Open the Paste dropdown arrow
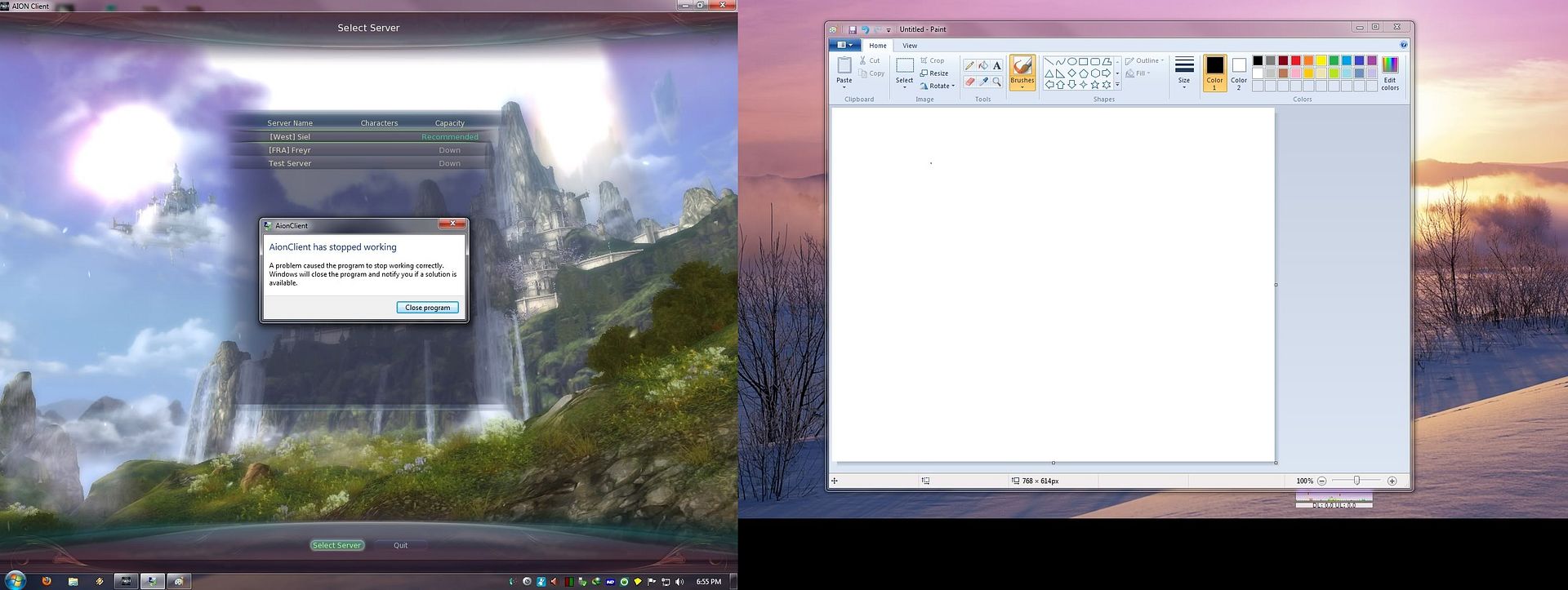1568x590 pixels. [x=844, y=87]
